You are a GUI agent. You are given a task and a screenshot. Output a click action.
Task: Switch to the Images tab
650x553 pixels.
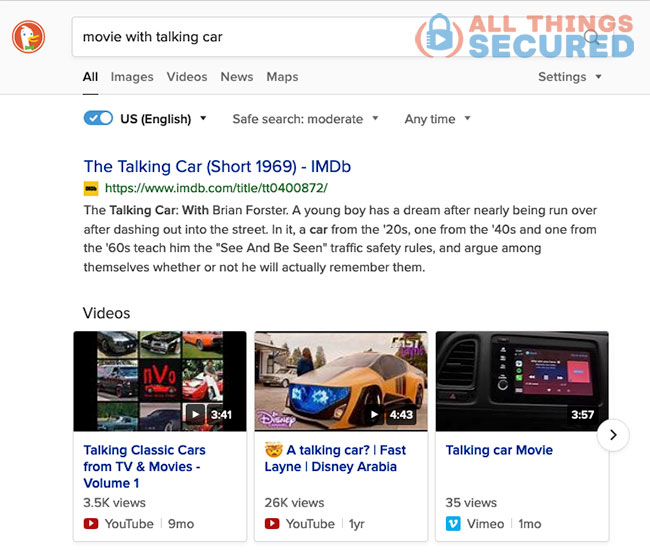132,77
